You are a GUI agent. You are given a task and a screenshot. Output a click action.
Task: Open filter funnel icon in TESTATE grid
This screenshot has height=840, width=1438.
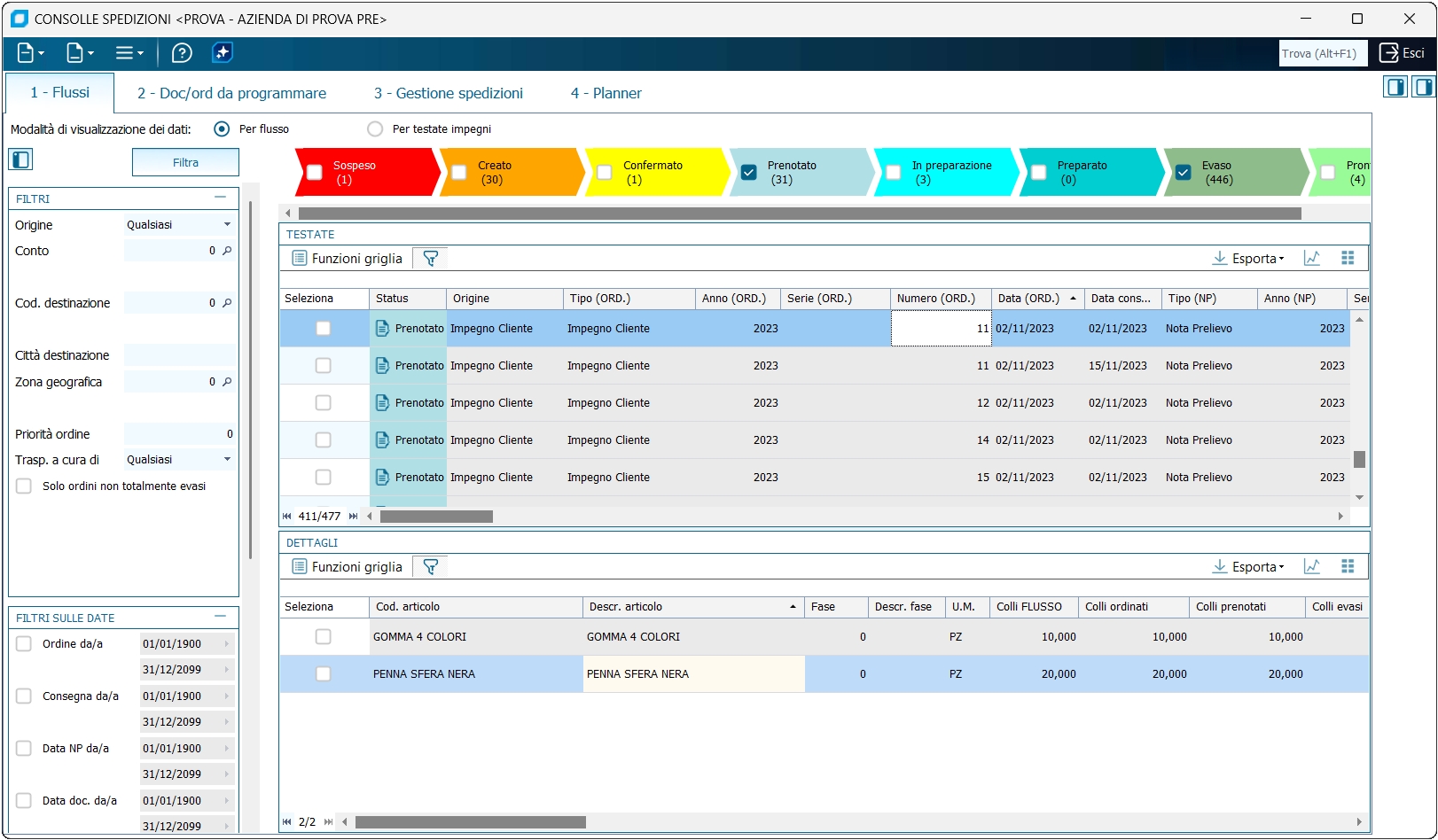click(x=430, y=259)
